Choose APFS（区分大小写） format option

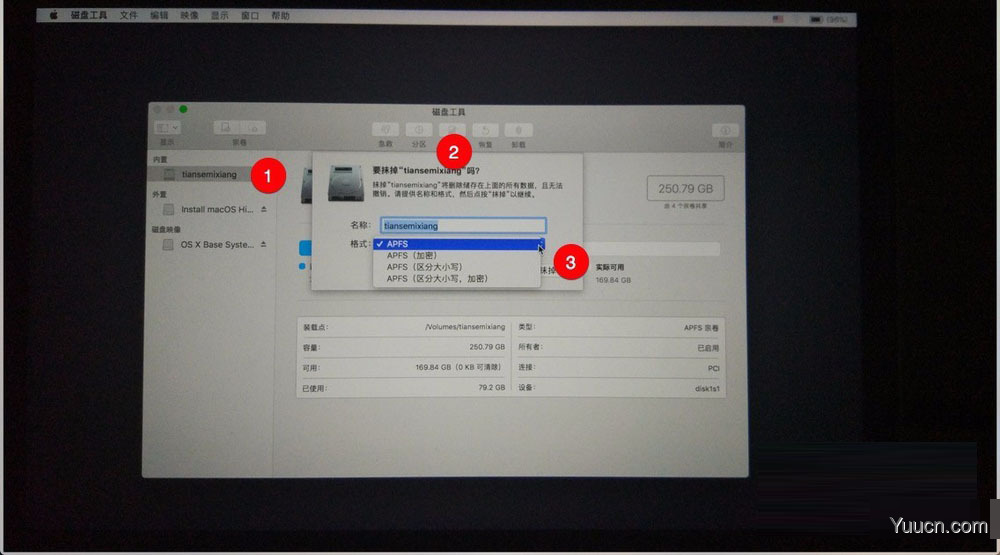457,267
